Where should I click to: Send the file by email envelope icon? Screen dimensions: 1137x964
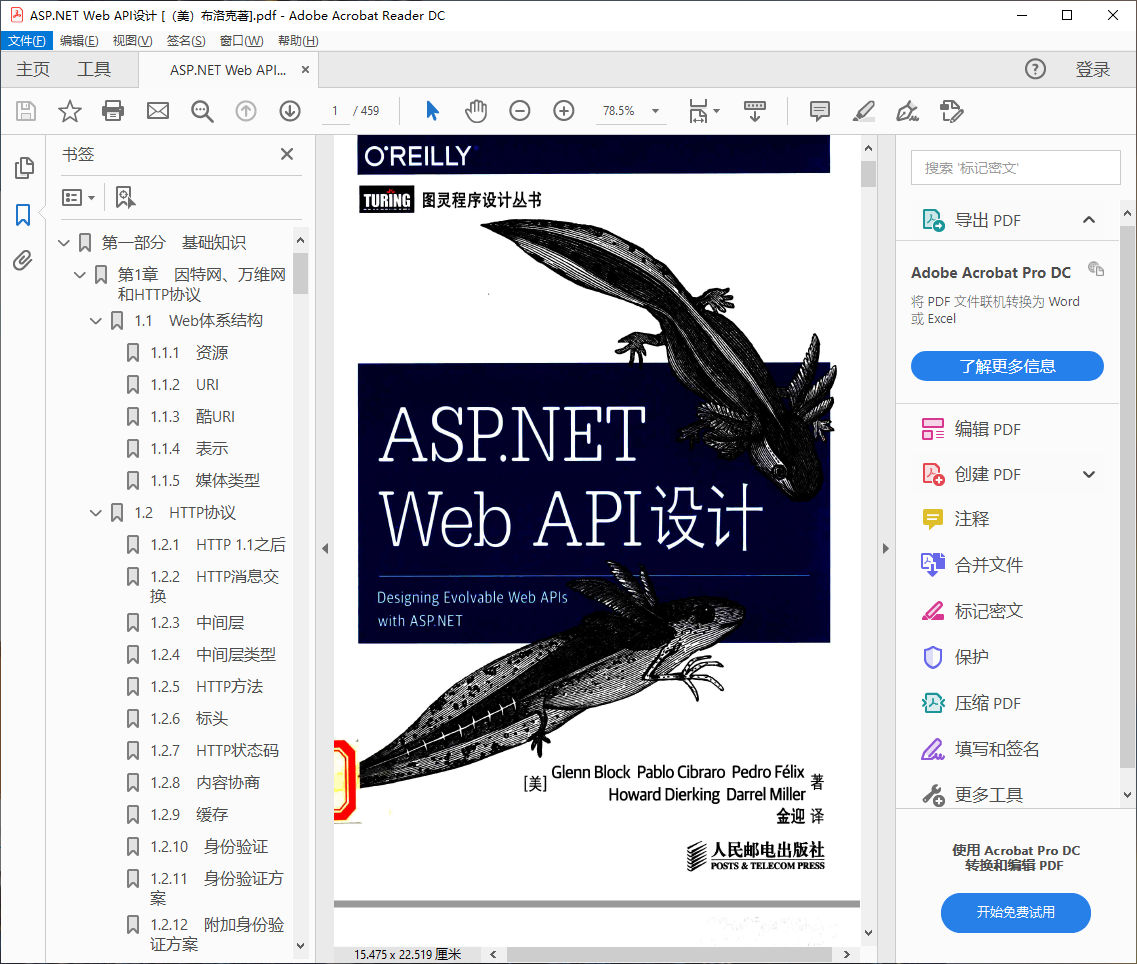[158, 111]
